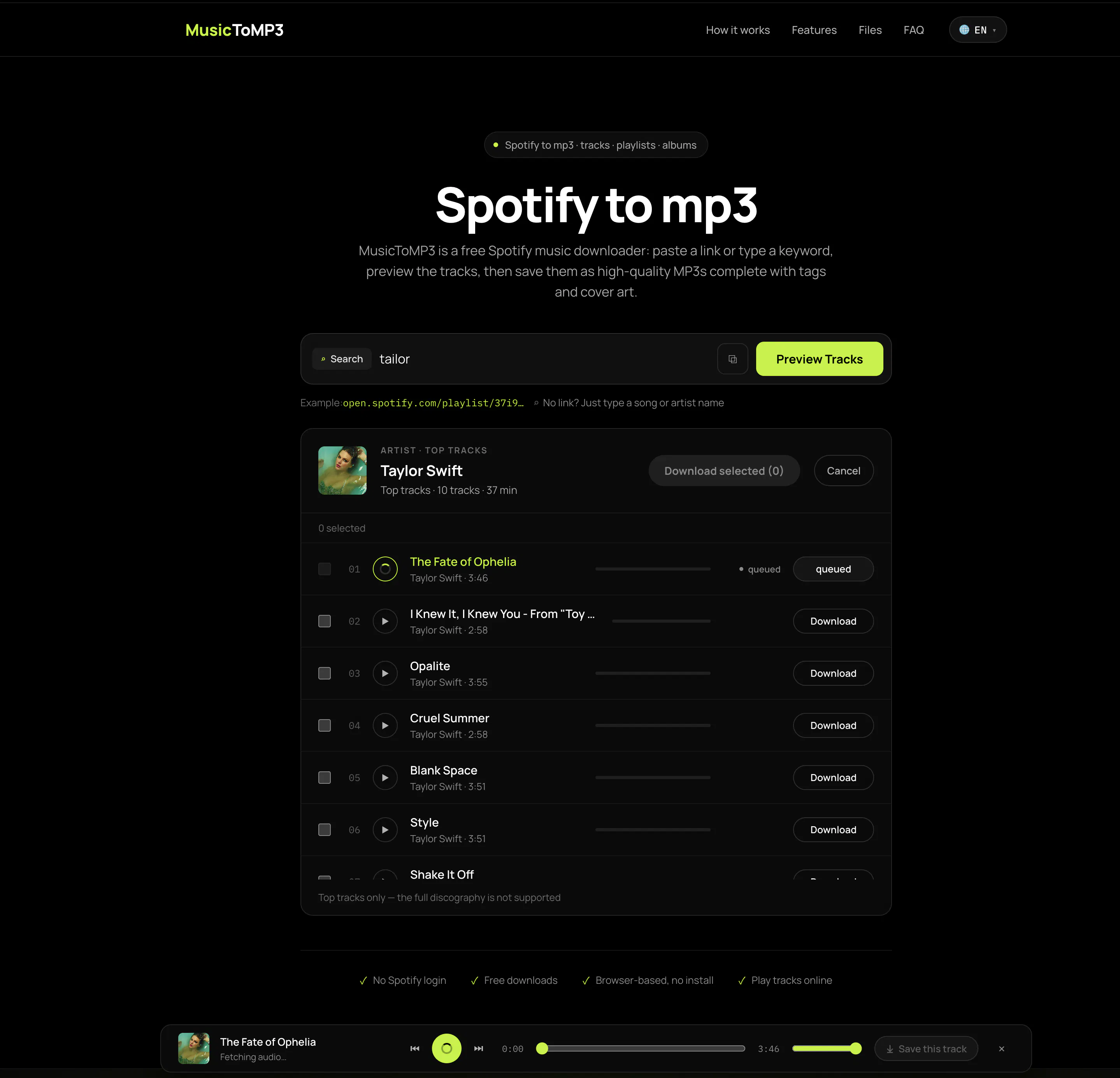1120x1078 pixels.
Task: Focus the search field containing tailor
Action: 543,359
